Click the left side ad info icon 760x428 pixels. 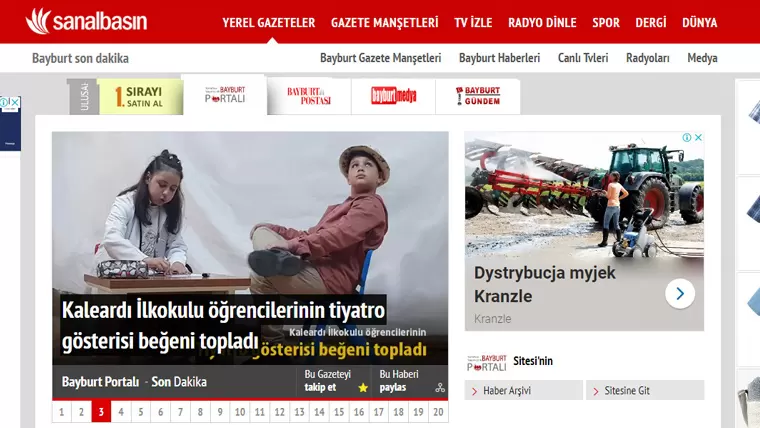4,102
